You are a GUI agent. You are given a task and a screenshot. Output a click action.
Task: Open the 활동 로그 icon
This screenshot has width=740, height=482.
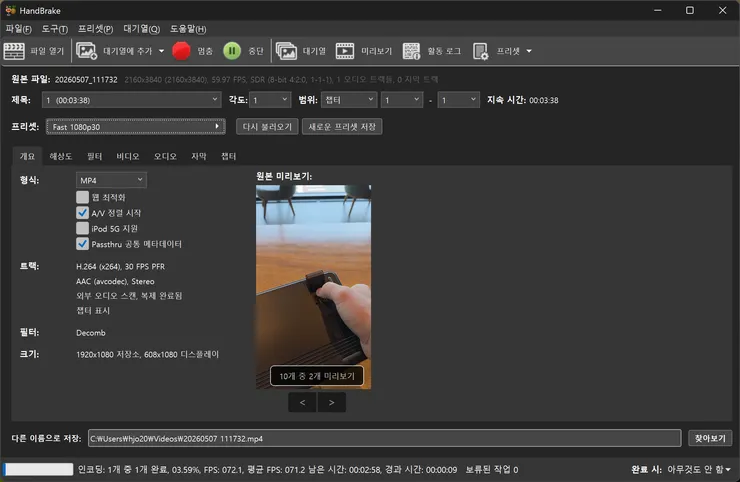(x=411, y=51)
